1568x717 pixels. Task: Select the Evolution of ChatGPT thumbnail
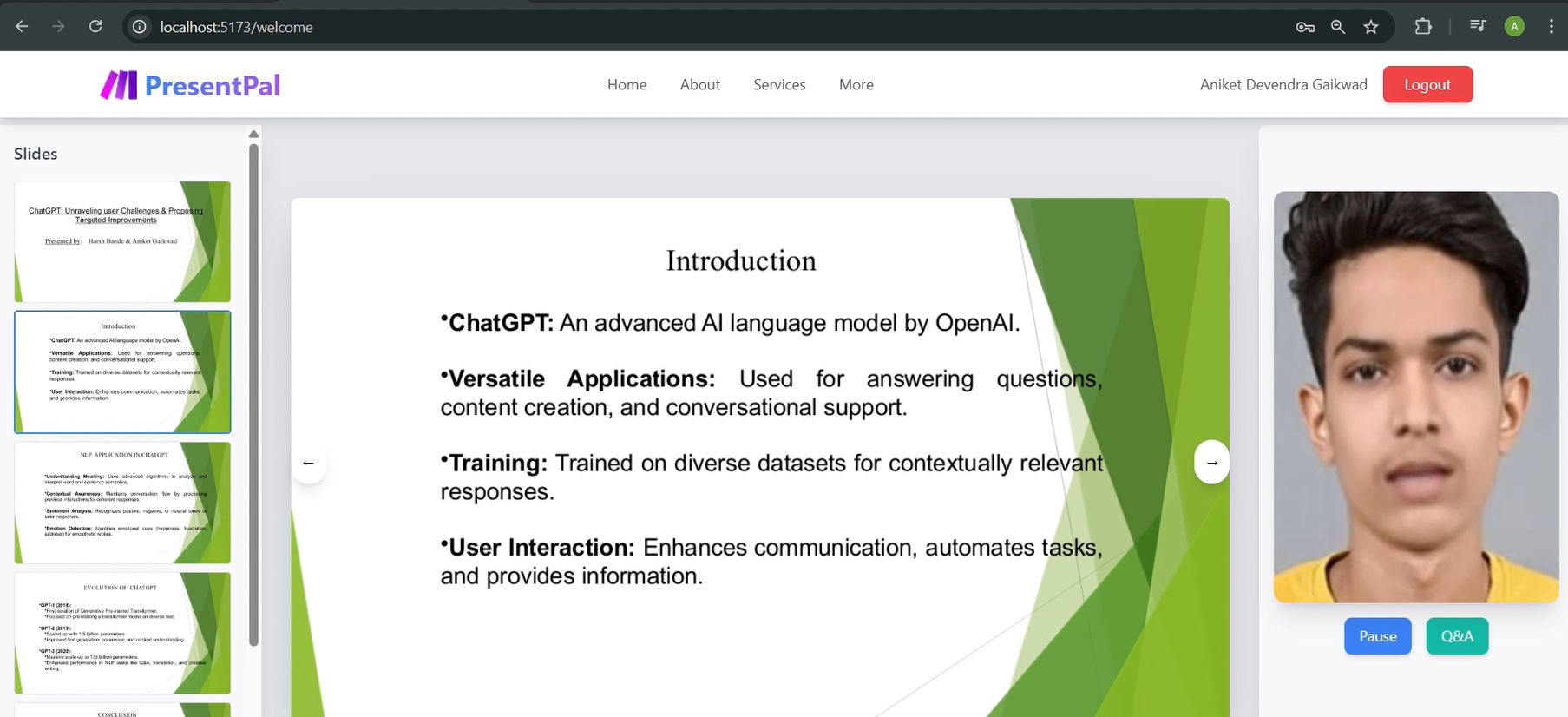click(122, 633)
